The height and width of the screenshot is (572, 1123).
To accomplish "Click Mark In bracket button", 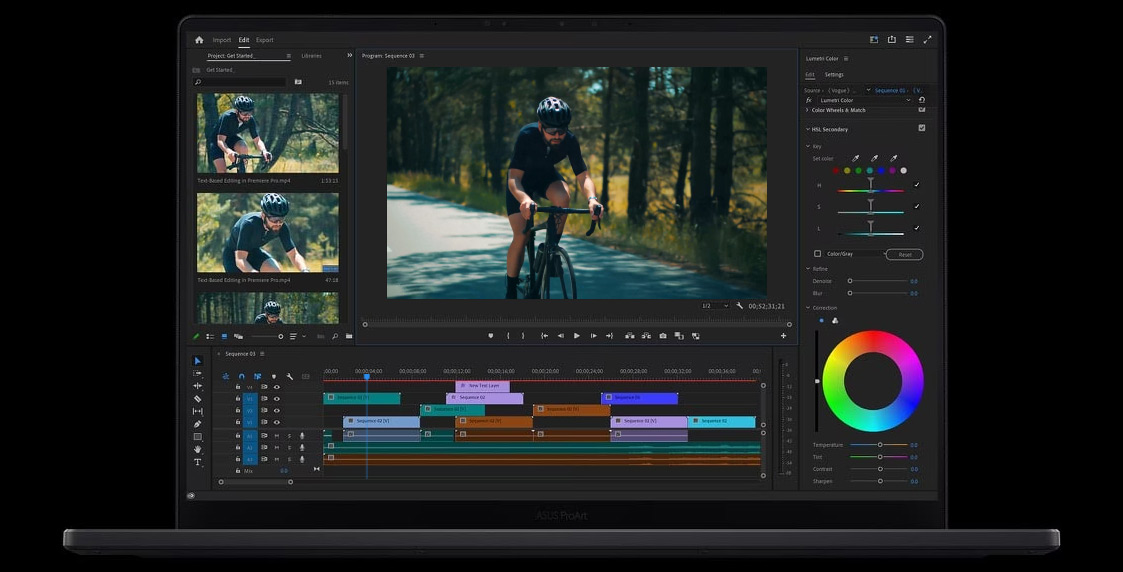I will click(509, 336).
